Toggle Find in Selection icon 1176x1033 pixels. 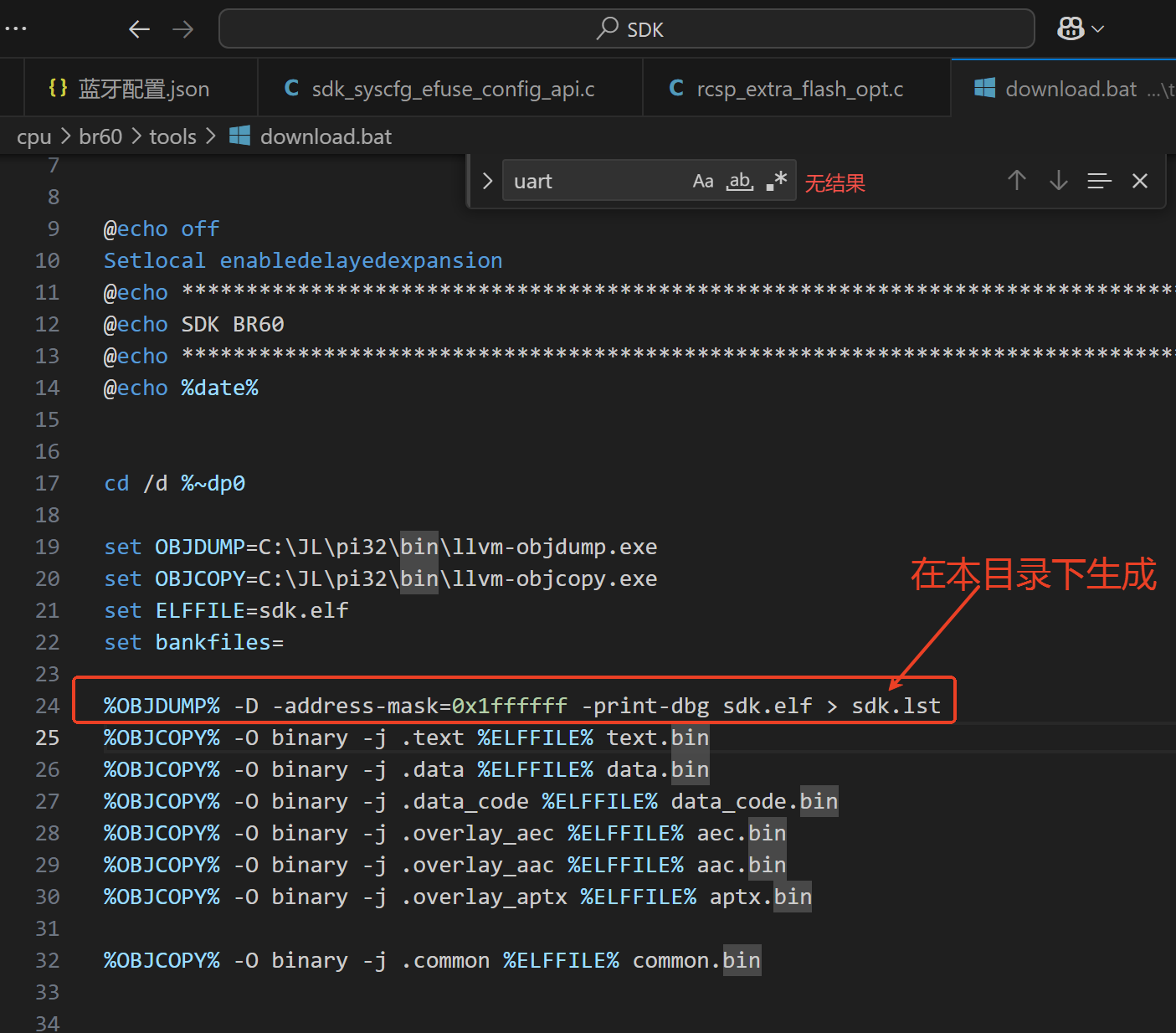pyautogui.click(x=1099, y=181)
